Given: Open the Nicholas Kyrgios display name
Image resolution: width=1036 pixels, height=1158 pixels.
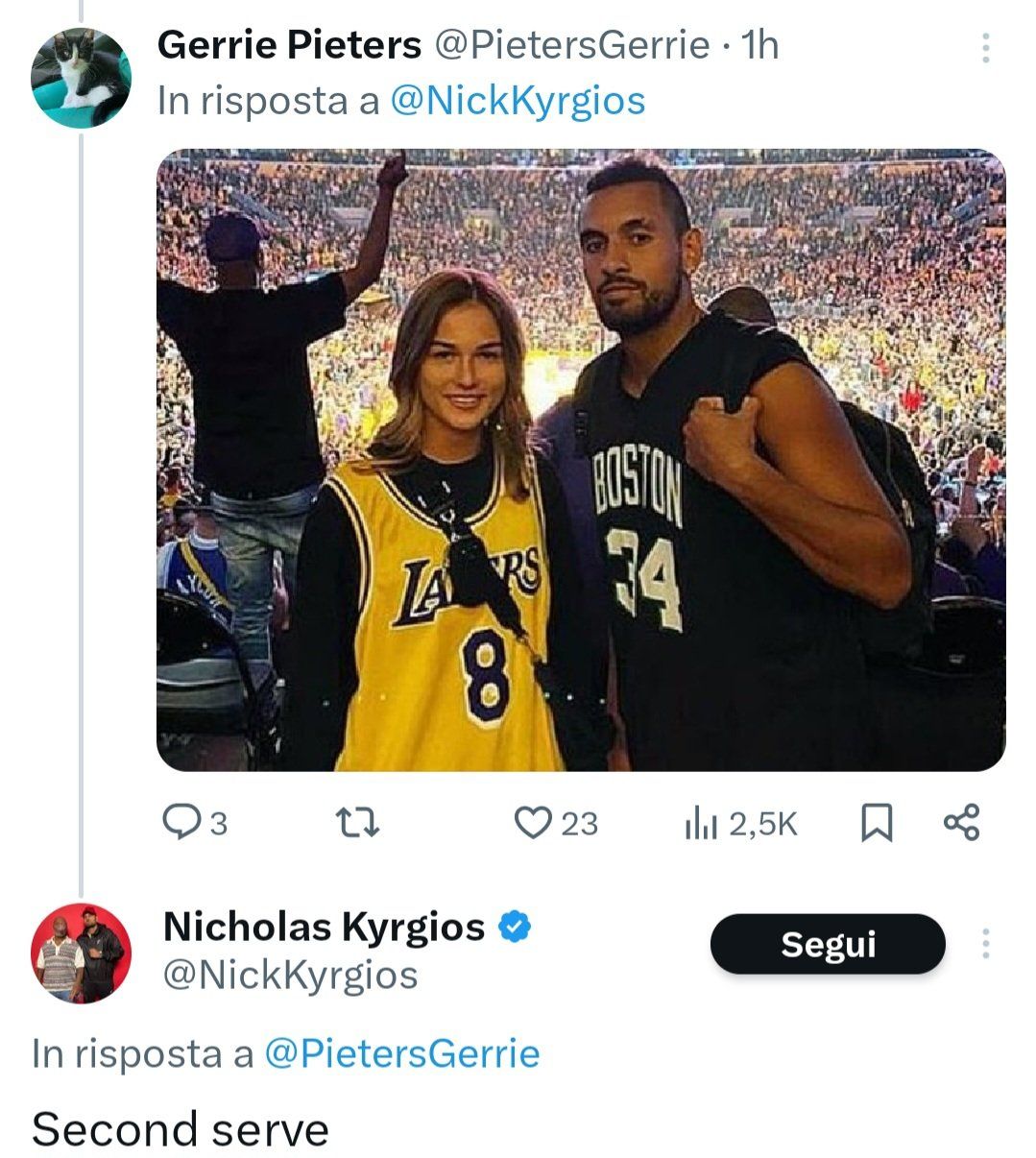Looking at the screenshot, I should click(x=325, y=927).
